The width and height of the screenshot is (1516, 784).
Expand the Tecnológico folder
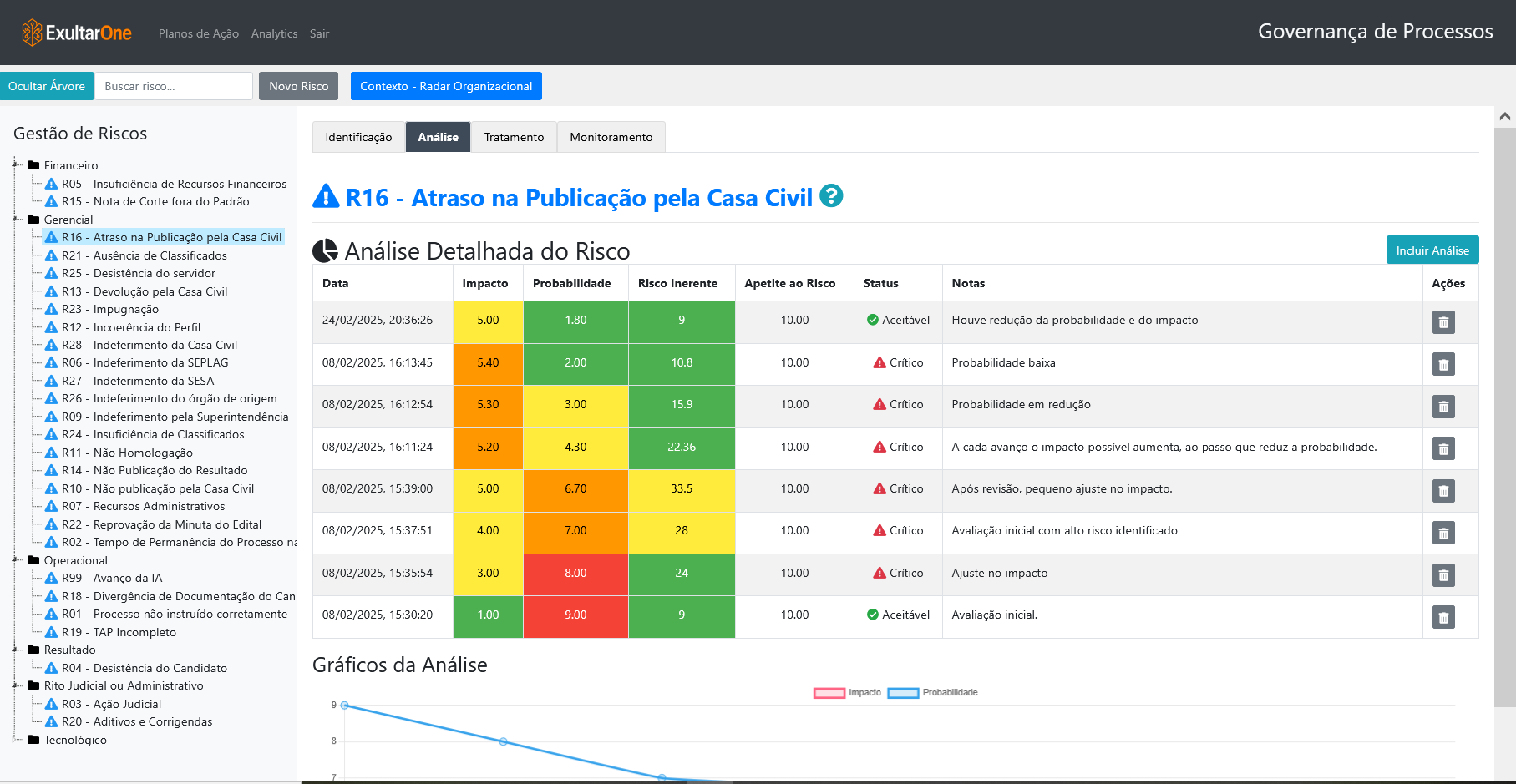click(x=31, y=740)
